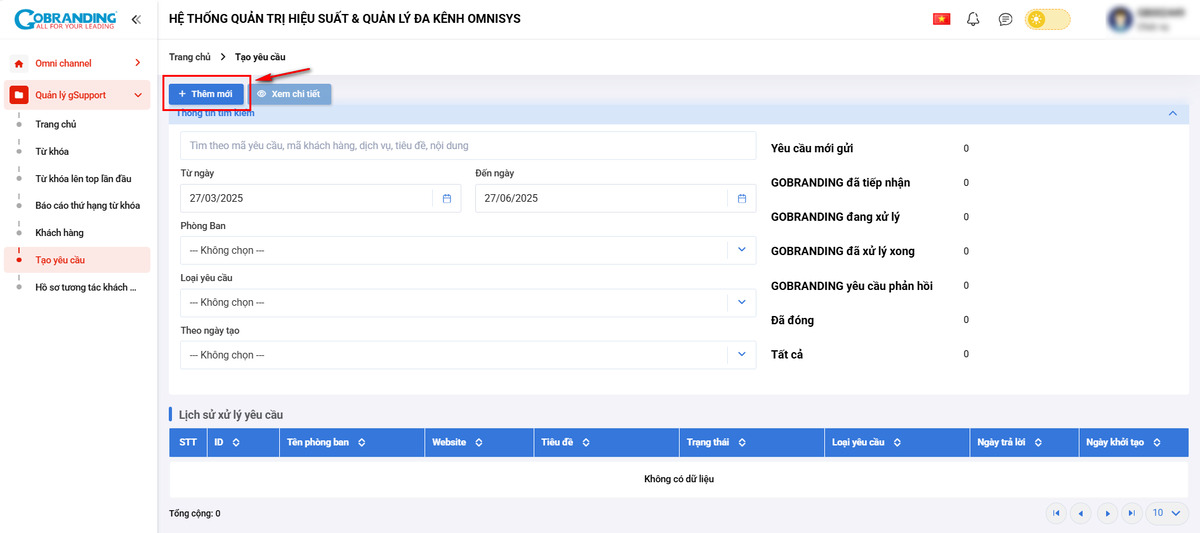
Task: Focus the request search text field
Action: click(x=468, y=146)
